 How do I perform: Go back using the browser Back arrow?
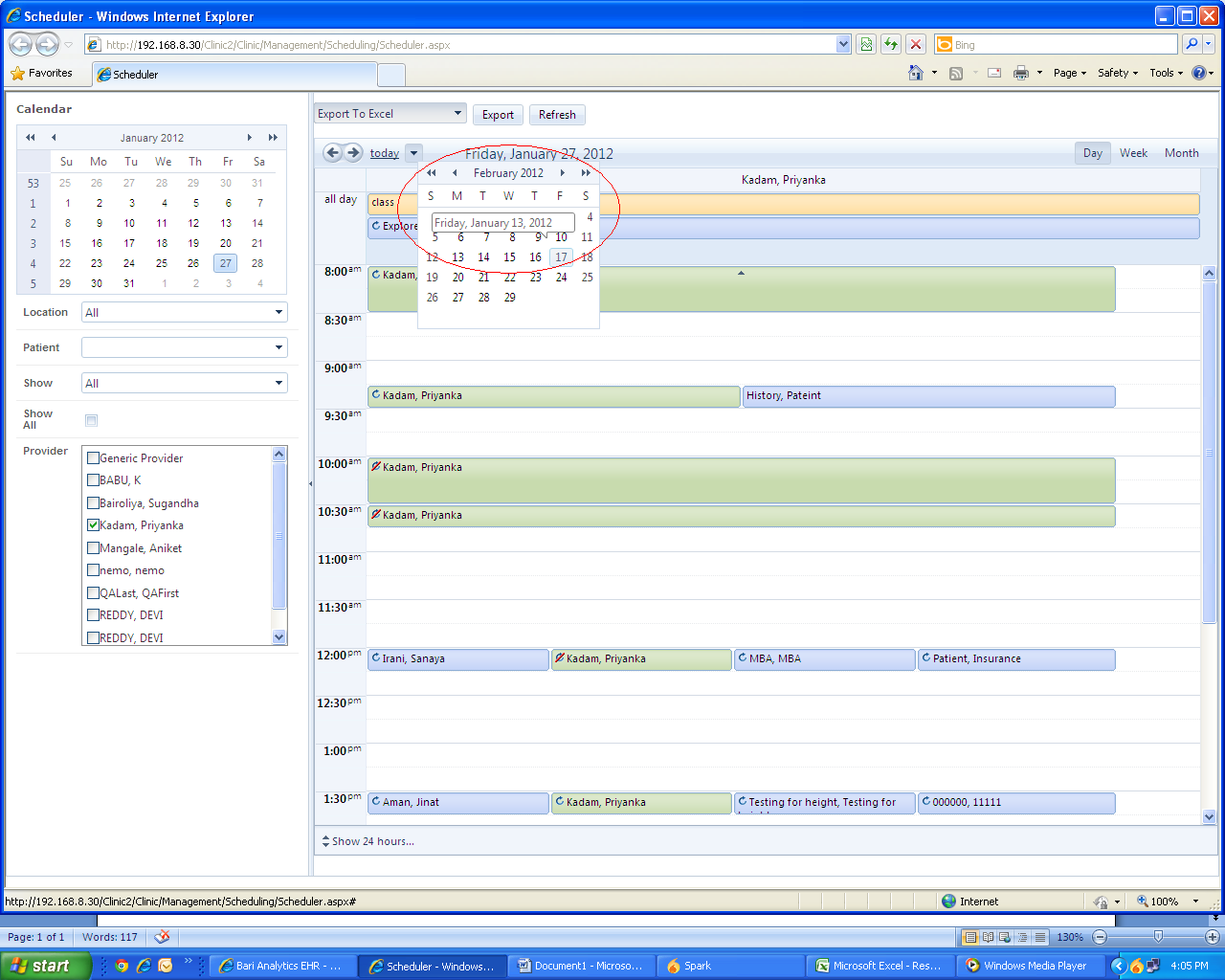tap(20, 44)
